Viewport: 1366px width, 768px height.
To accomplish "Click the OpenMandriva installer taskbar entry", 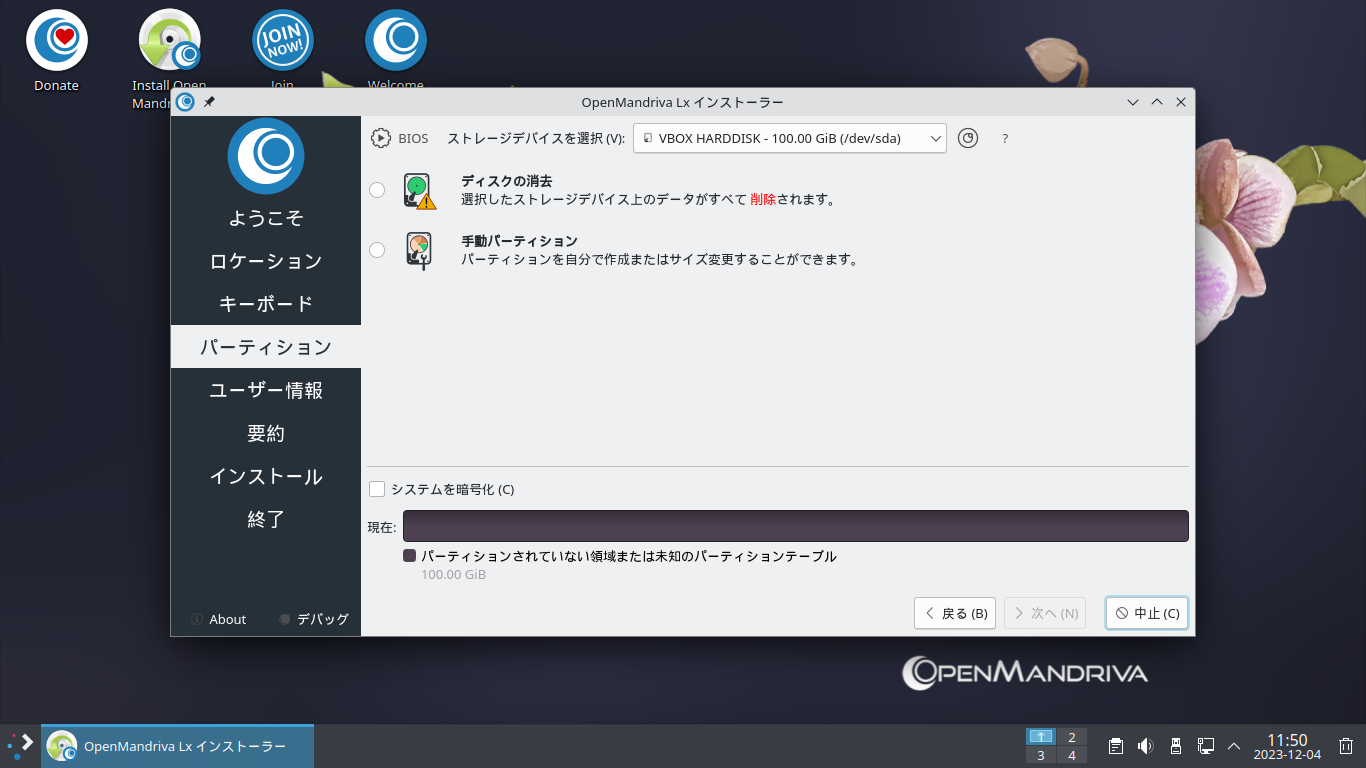I will [x=178, y=746].
